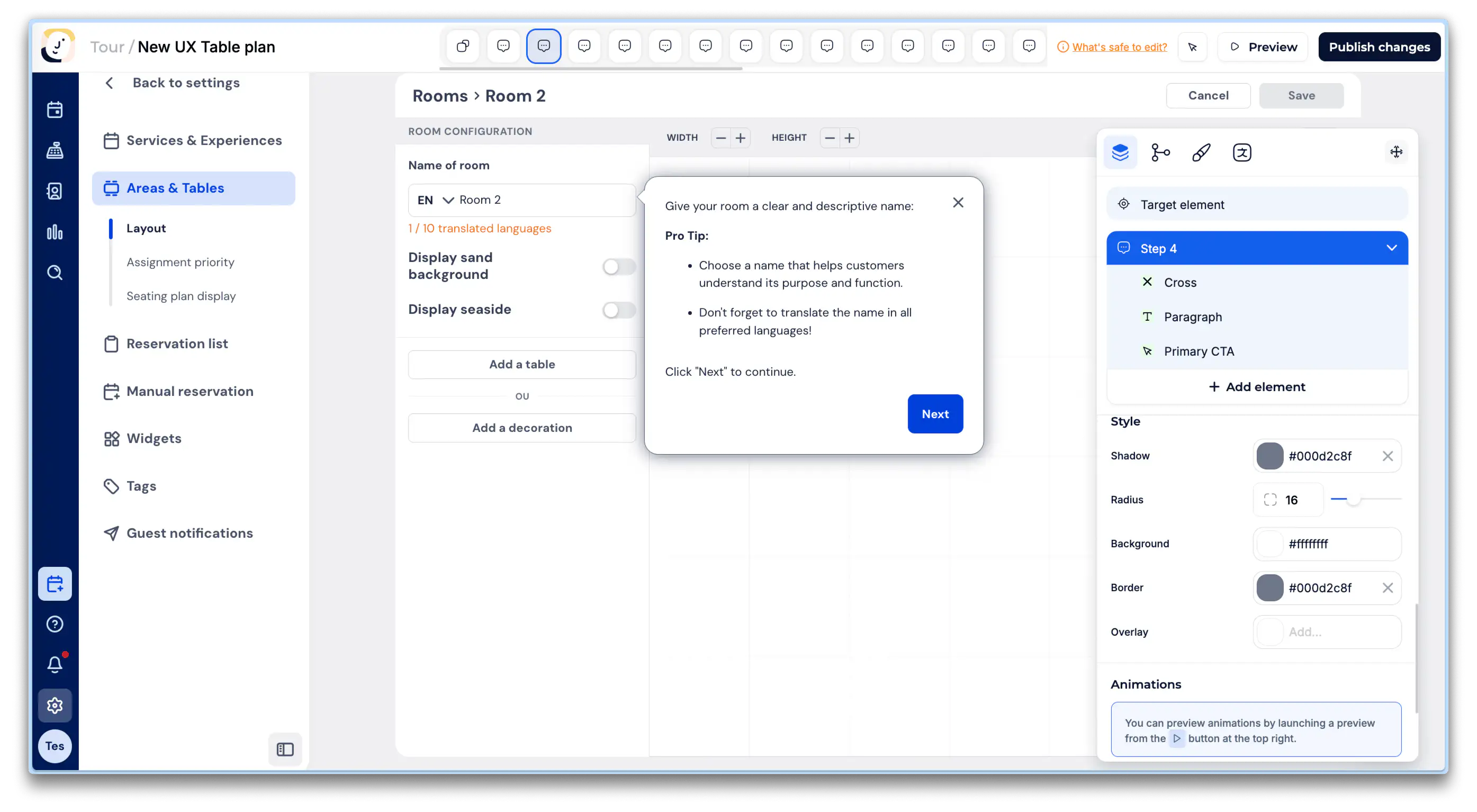Increase the room height with the plus button
Image resolution: width=1477 pixels, height=812 pixels.
coord(849,138)
